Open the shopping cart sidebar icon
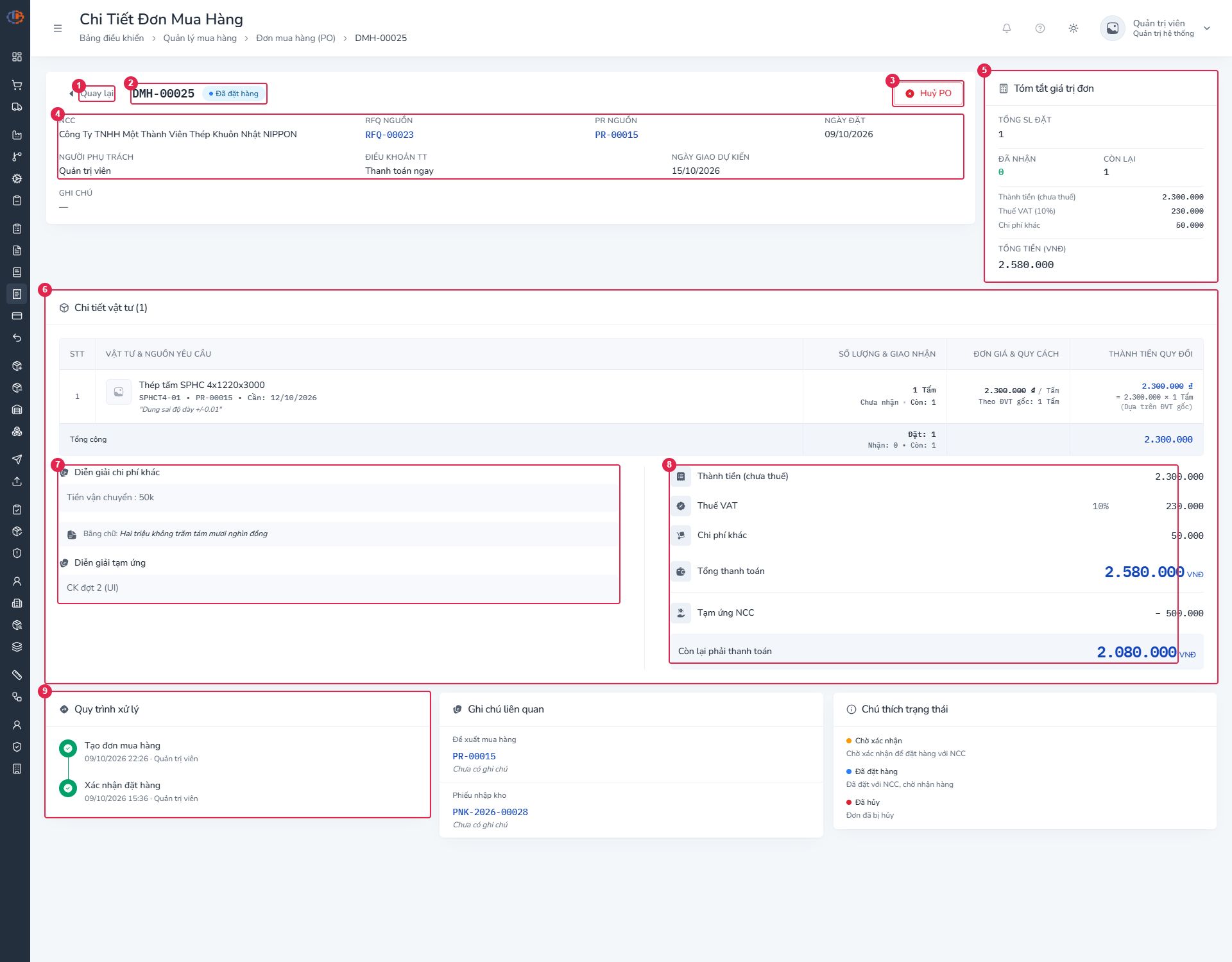The width and height of the screenshot is (1232, 962). pyautogui.click(x=17, y=85)
